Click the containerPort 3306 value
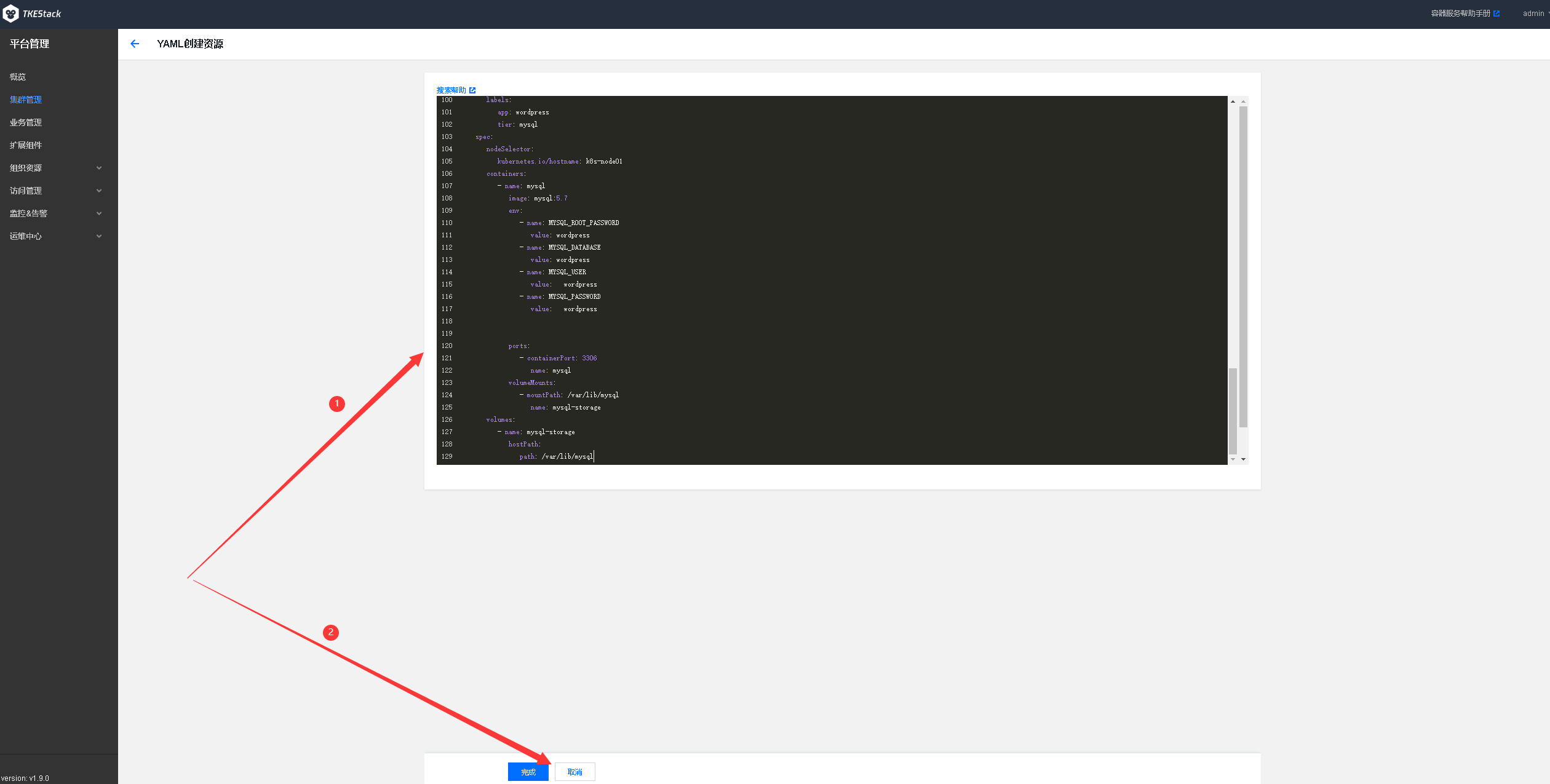This screenshot has width=1550, height=784. coord(589,358)
